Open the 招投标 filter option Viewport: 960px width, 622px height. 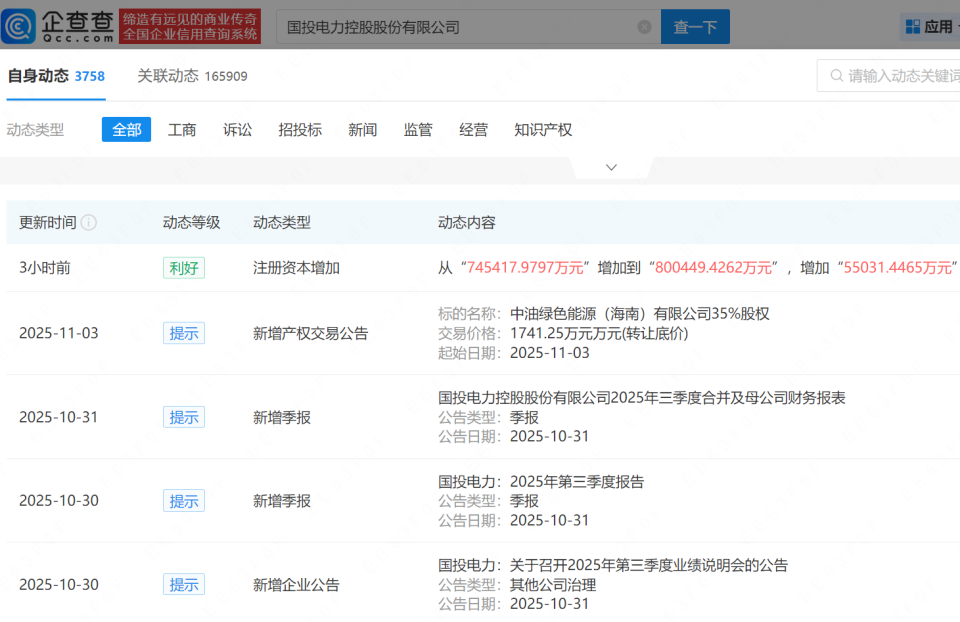tap(299, 129)
